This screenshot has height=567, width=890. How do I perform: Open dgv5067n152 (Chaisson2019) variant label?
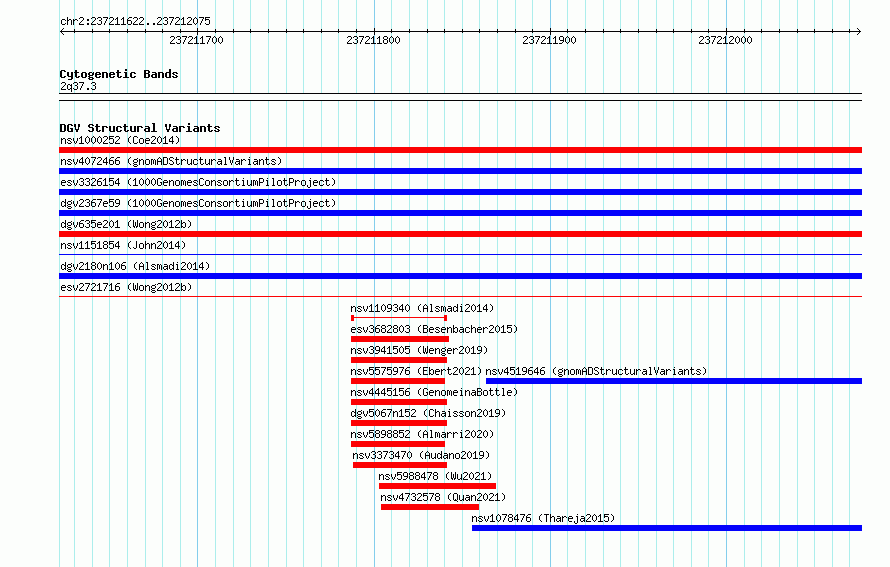[x=428, y=413]
